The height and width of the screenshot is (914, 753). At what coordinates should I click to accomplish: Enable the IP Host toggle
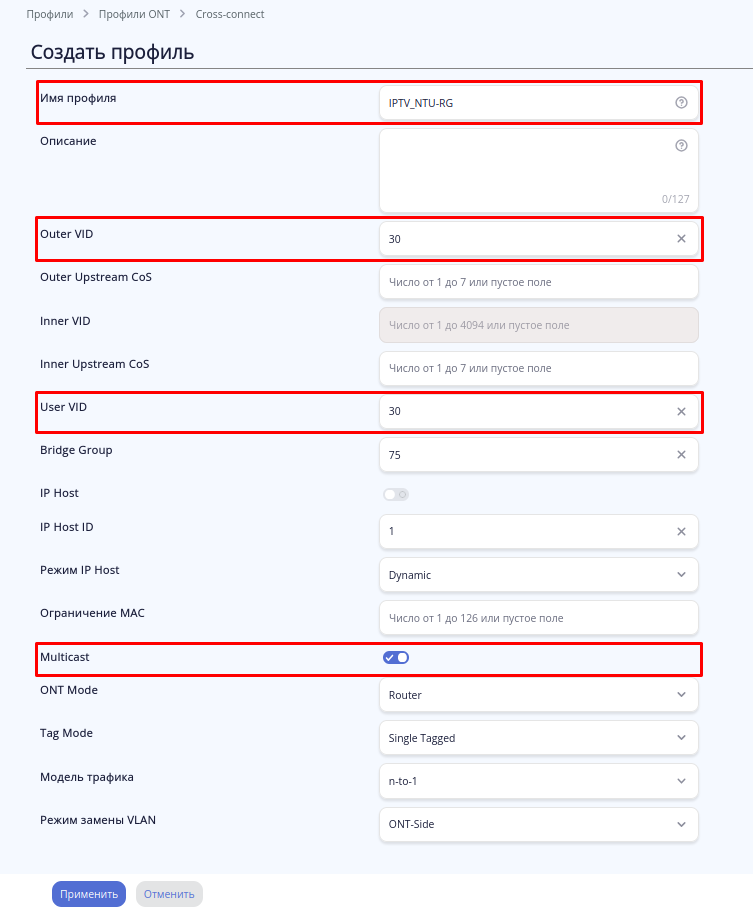tap(396, 494)
